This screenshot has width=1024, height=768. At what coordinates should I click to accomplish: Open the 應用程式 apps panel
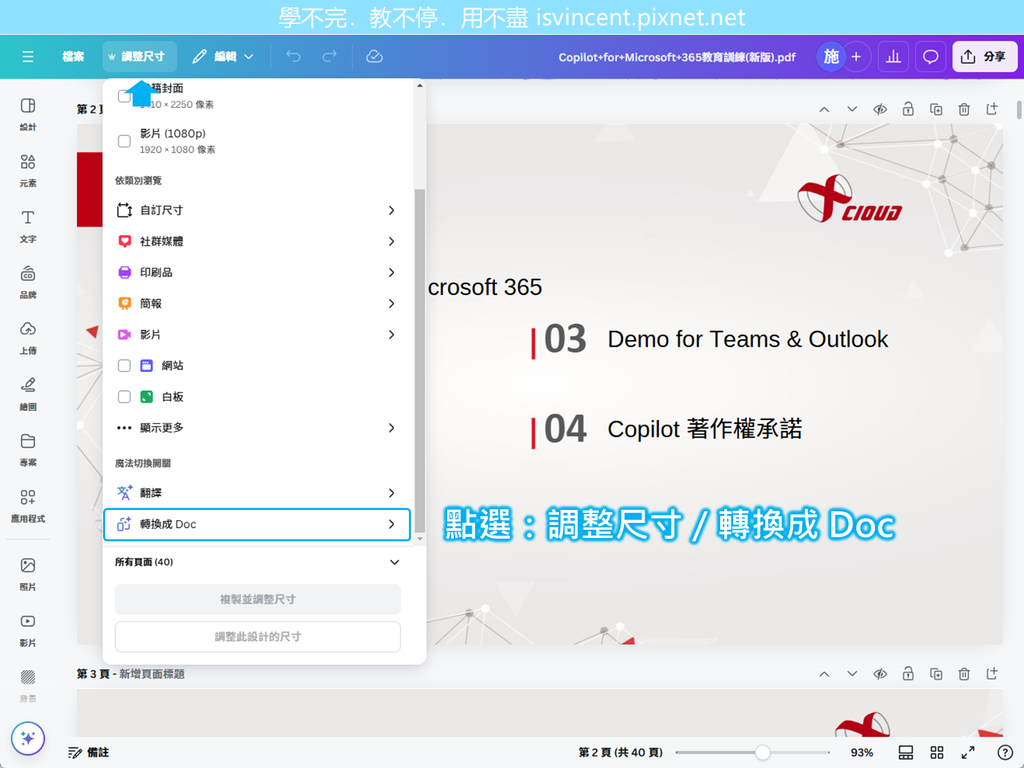click(x=27, y=505)
